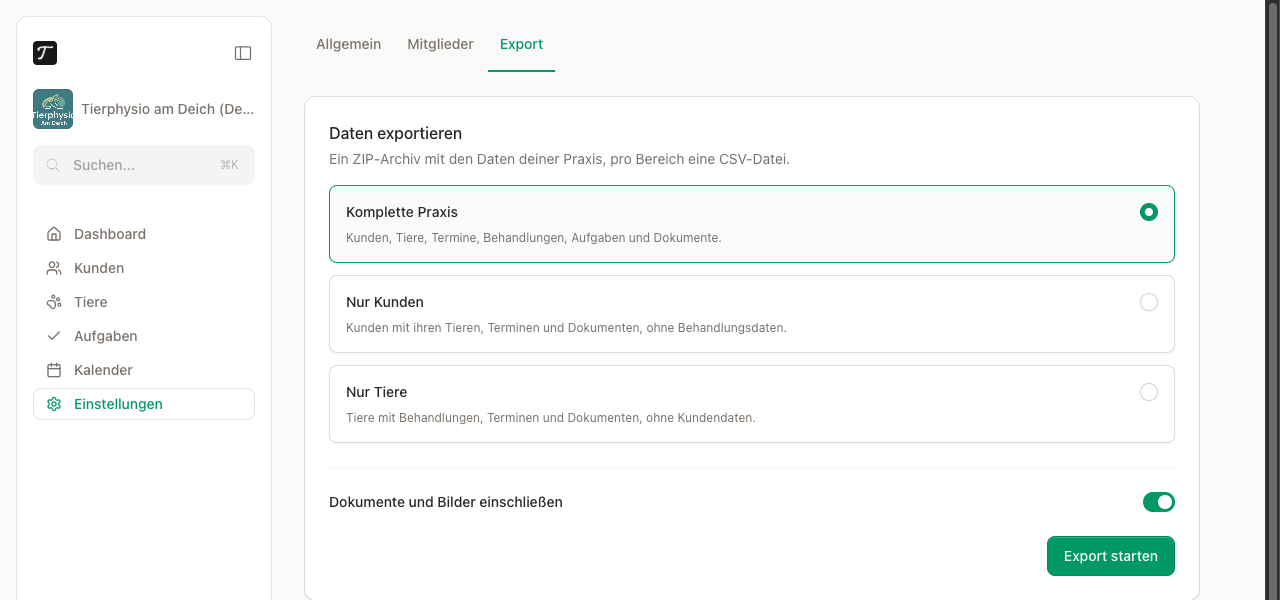This screenshot has height=600, width=1280.
Task: Open the Dashboard page
Action: pos(144,234)
